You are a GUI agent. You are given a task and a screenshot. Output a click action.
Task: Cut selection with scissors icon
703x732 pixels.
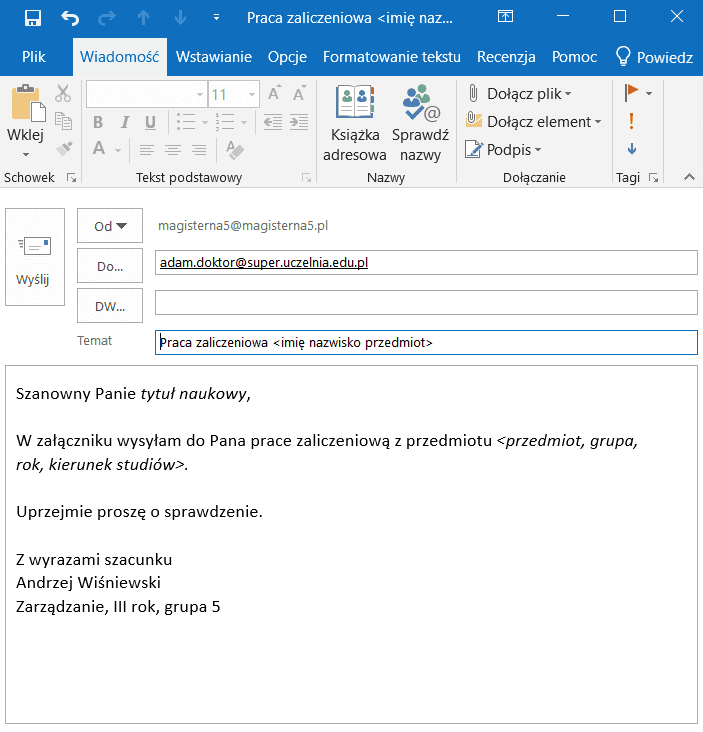click(x=63, y=93)
